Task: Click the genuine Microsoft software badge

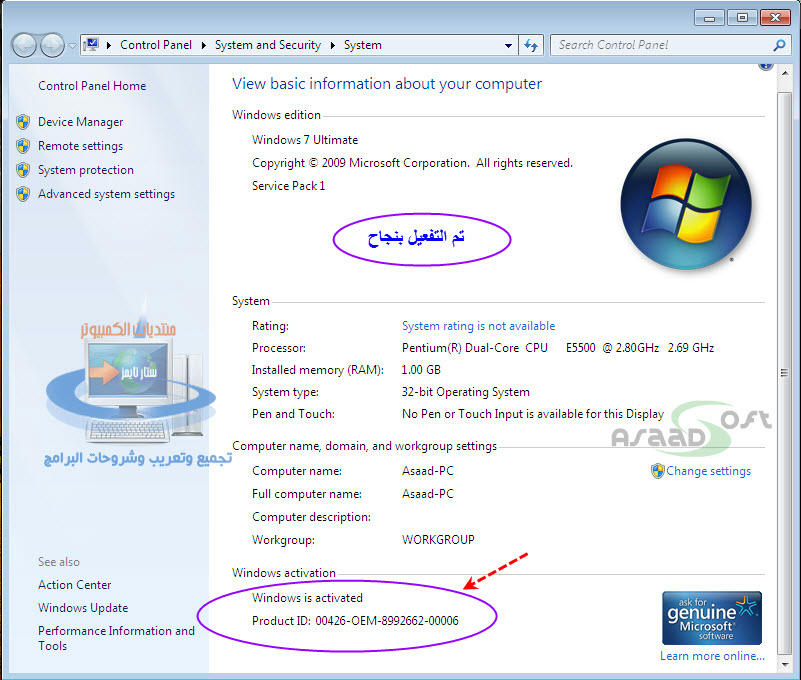Action: (x=711, y=617)
